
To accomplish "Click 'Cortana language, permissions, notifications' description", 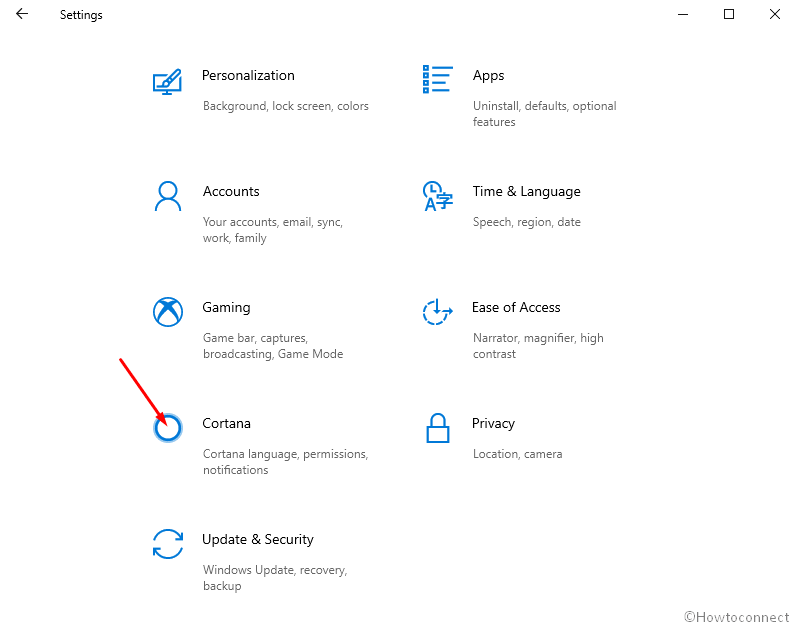I will (x=286, y=462).
